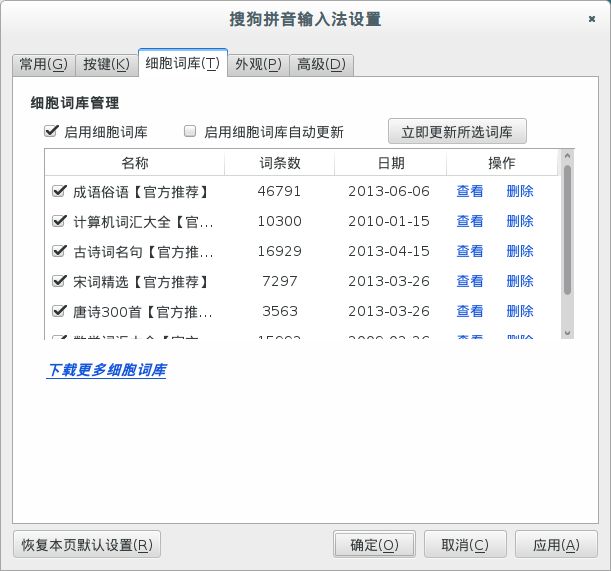Viewport: 611px width, 571px height.
Task: Open the 按键(K) tab
Action: [106, 64]
